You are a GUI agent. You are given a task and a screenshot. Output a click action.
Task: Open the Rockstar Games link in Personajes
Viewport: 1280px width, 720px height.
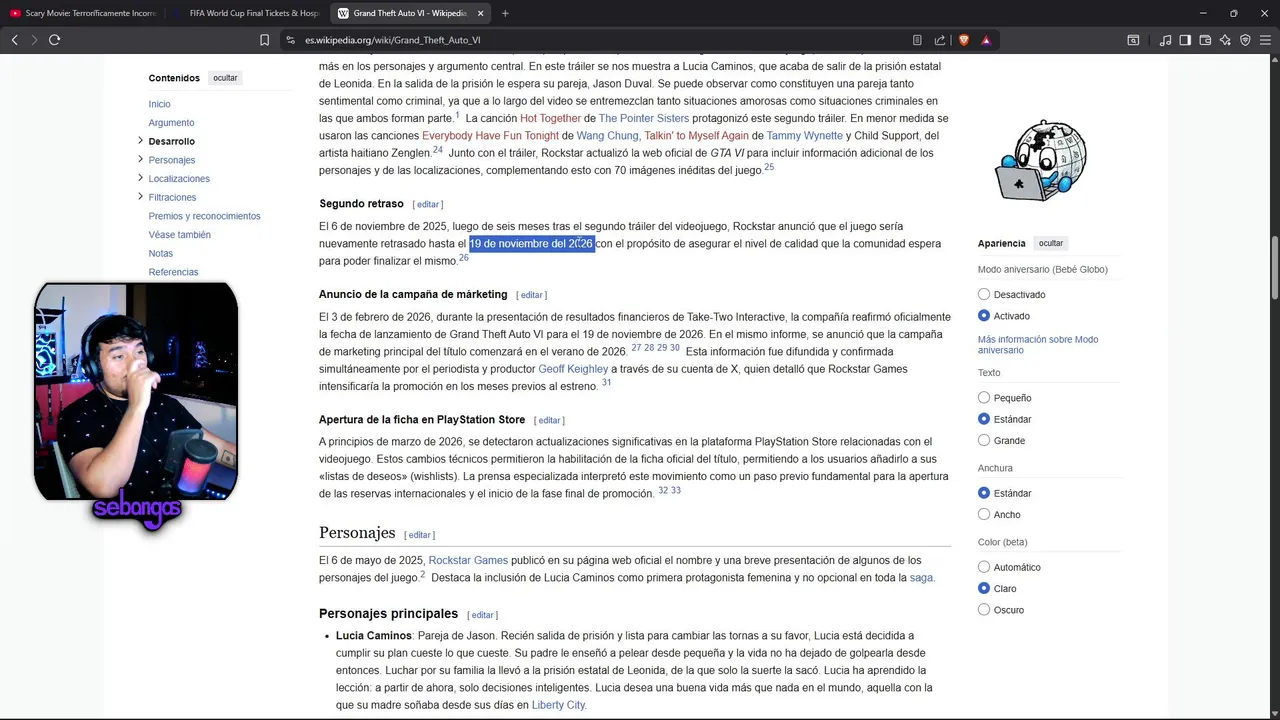click(468, 560)
